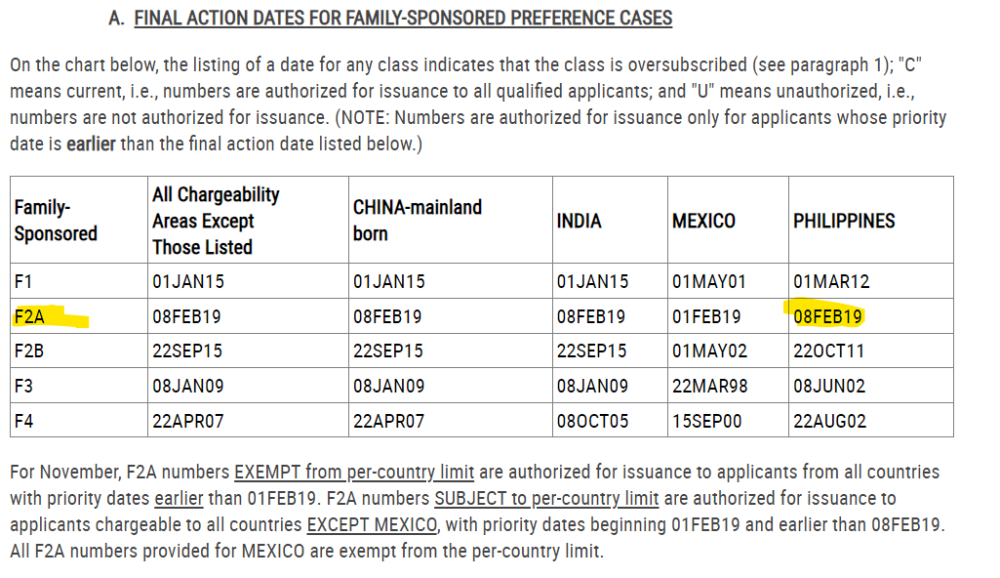1000x578 pixels.
Task: Click the INDIA column header
Action: (x=579, y=221)
